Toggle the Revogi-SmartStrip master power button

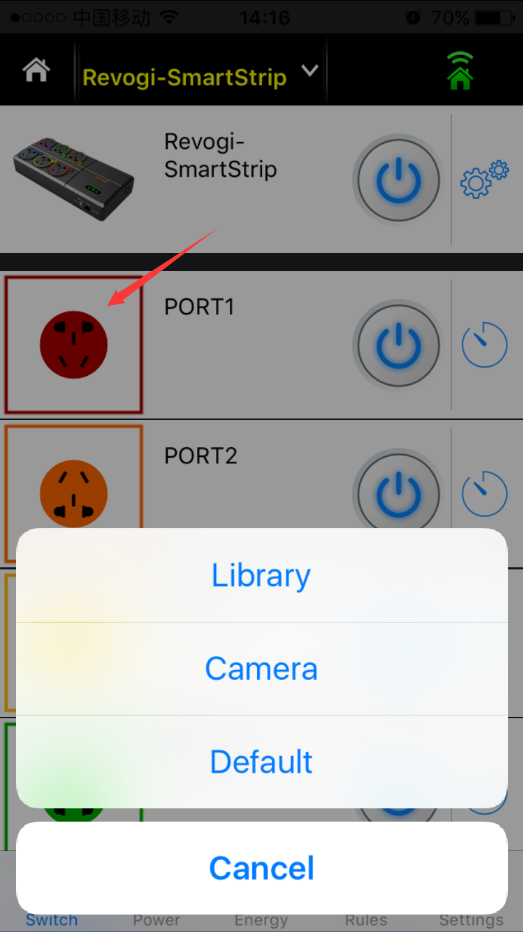(398, 180)
